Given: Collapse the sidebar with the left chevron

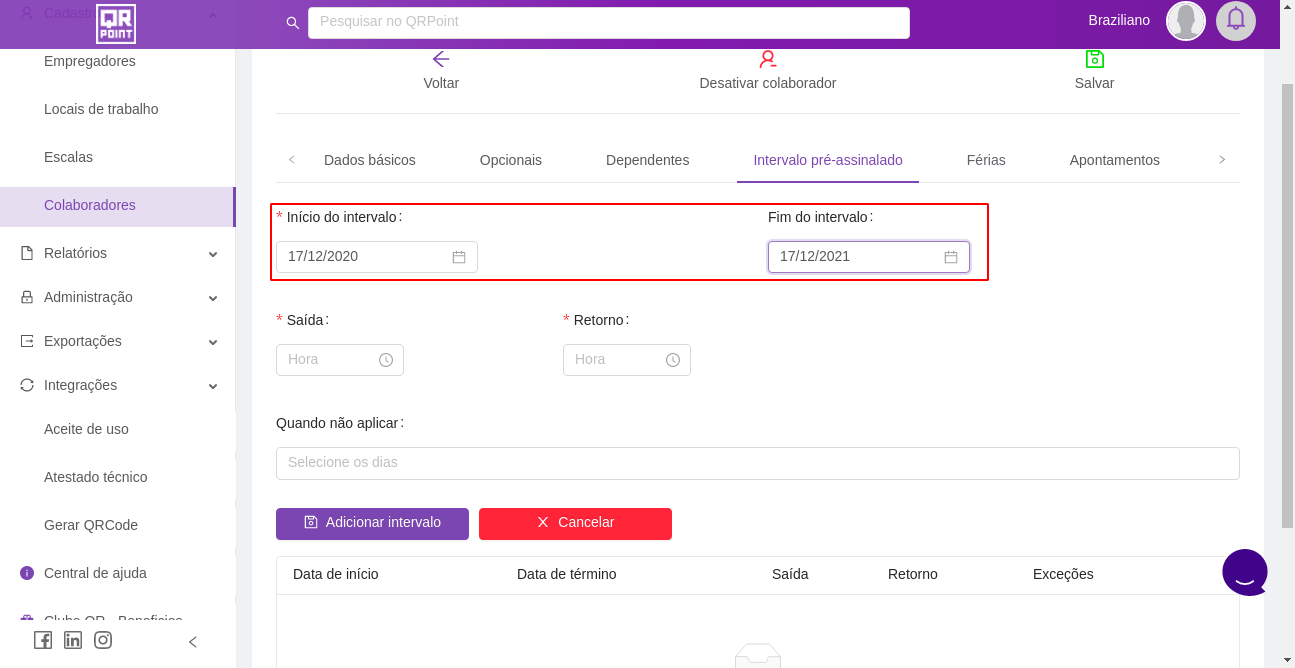Looking at the screenshot, I should click(x=193, y=642).
